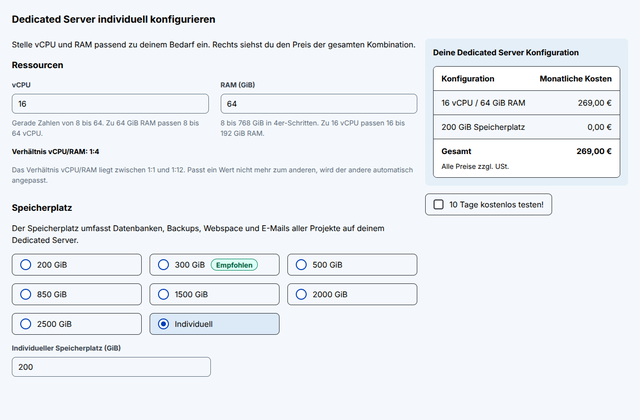Select the 200 GiB storage option
This screenshot has height=420, width=640.
click(77, 264)
